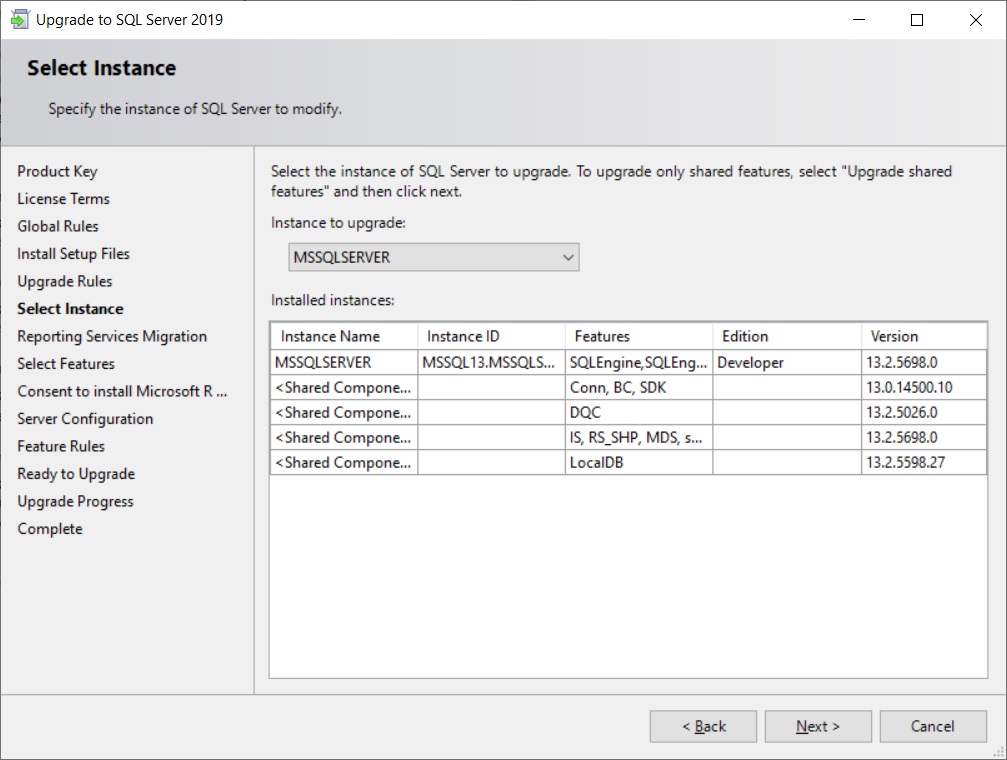Select the Shared Components row for DQC
This screenshot has width=1007, height=760.
coord(629,412)
